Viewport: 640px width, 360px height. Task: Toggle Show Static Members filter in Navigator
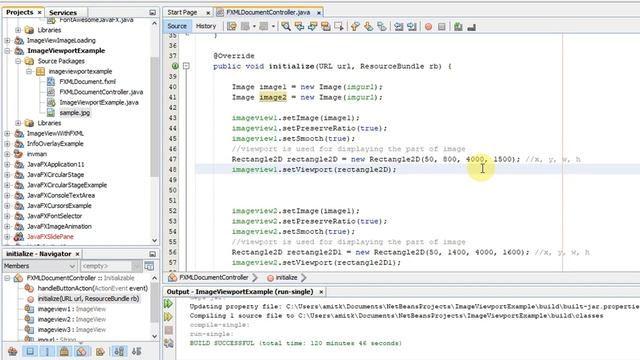[x=47, y=351]
